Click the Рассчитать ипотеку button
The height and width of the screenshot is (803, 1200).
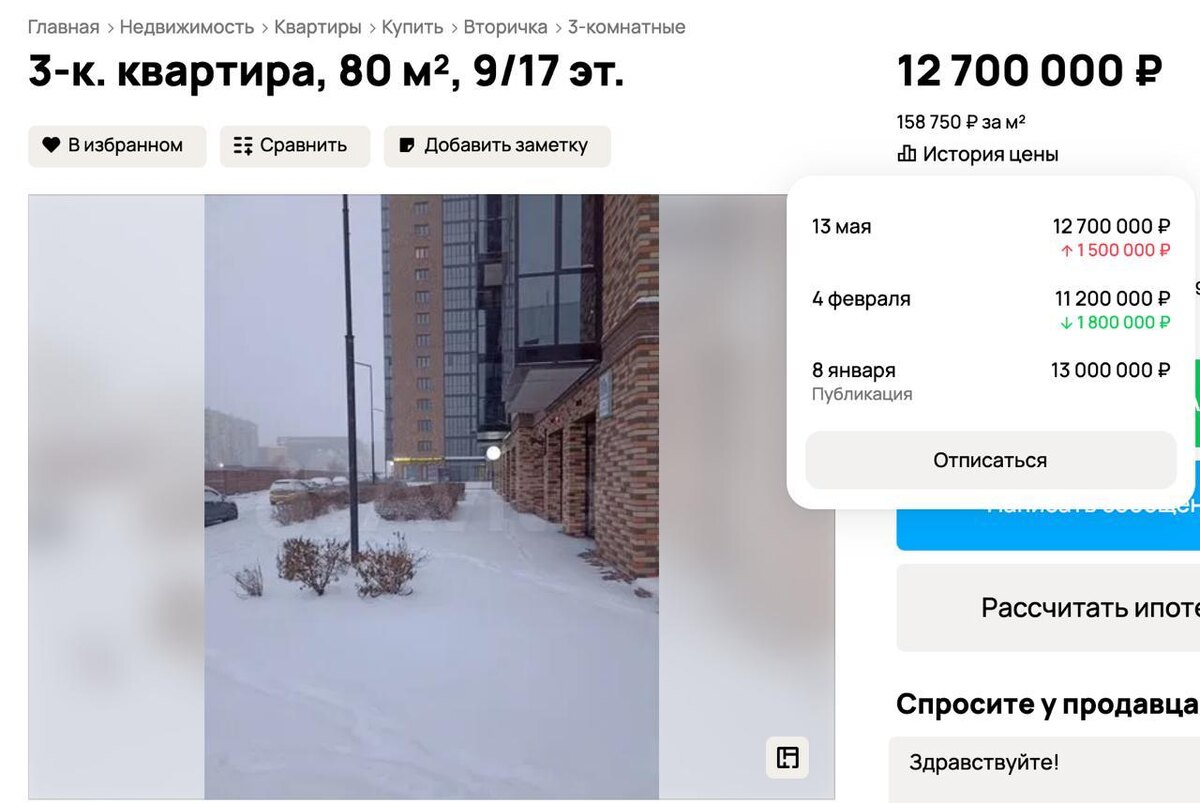1048,608
